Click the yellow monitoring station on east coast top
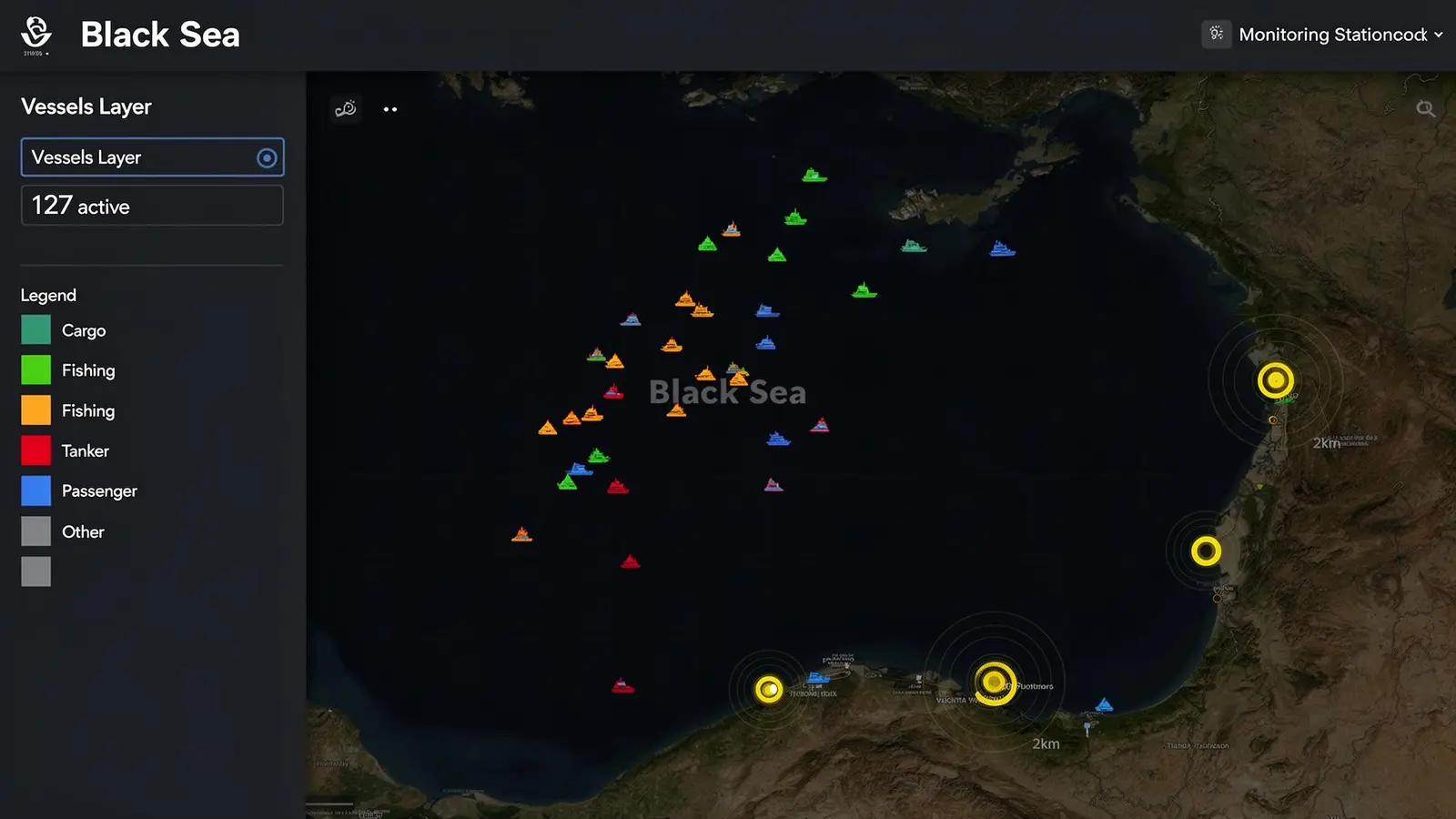 click(1276, 379)
